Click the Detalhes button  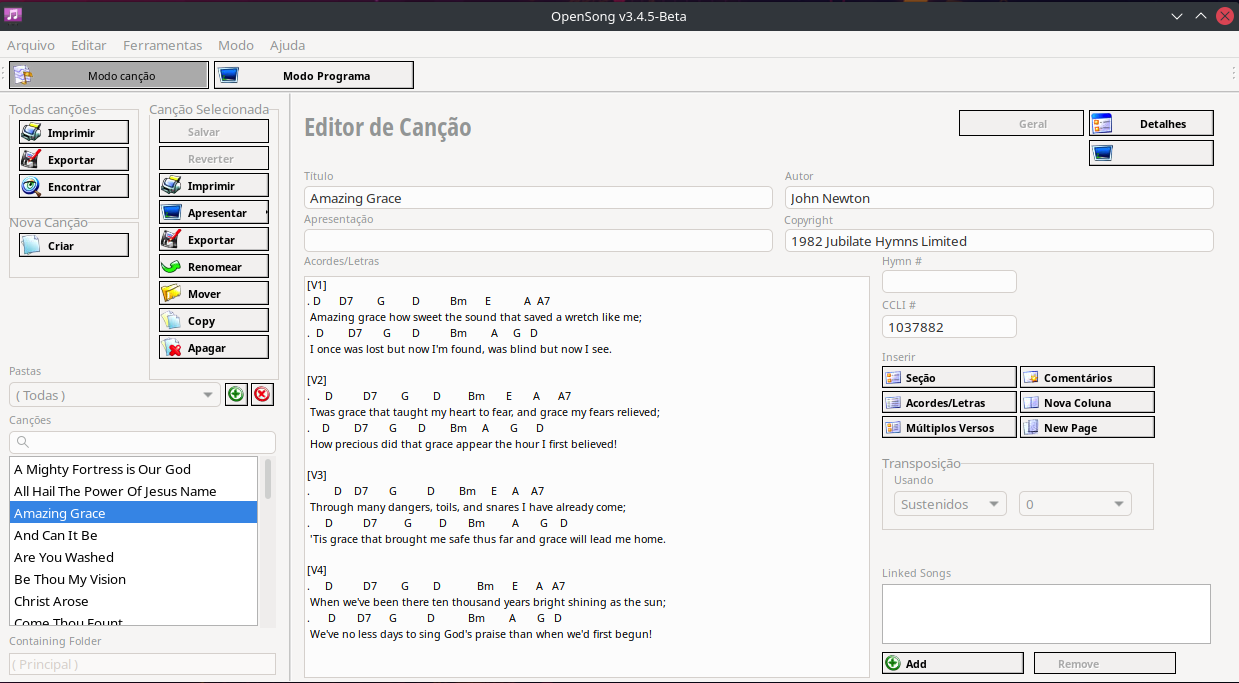pos(1151,123)
